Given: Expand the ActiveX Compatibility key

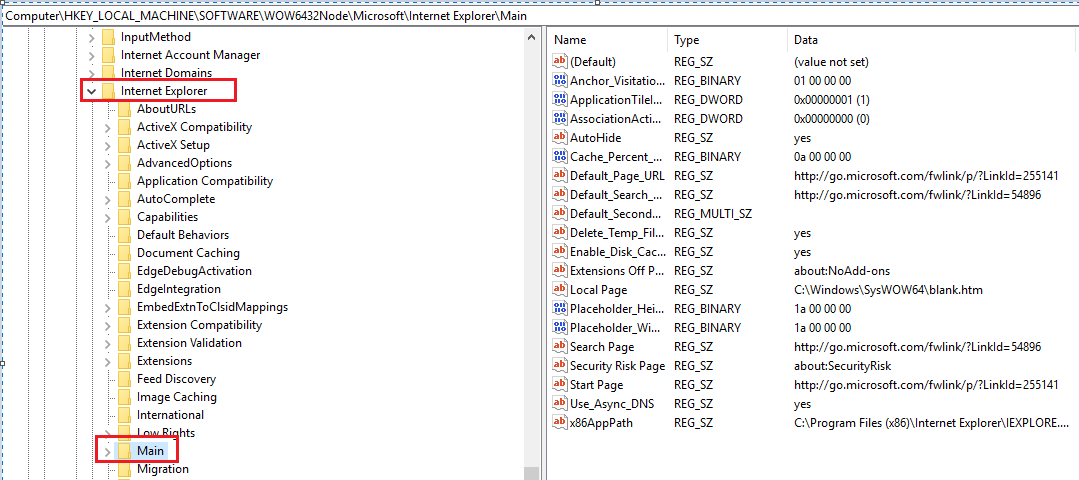Looking at the screenshot, I should 108,127.
